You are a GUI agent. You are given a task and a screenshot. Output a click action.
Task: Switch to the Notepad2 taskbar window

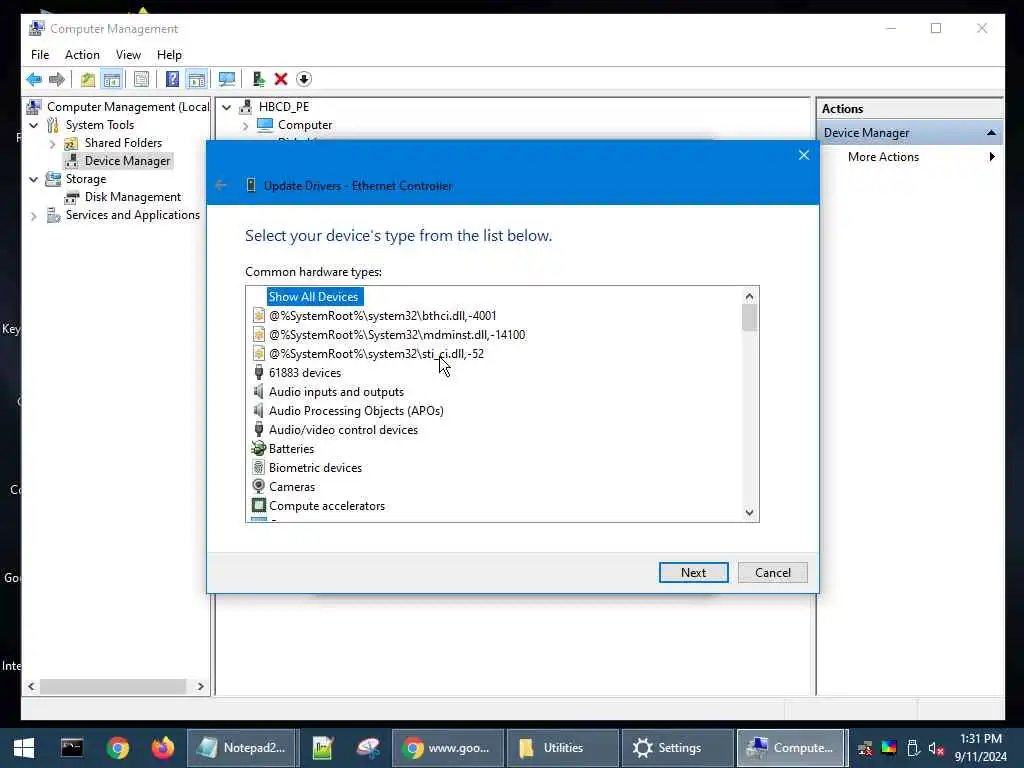(242, 748)
